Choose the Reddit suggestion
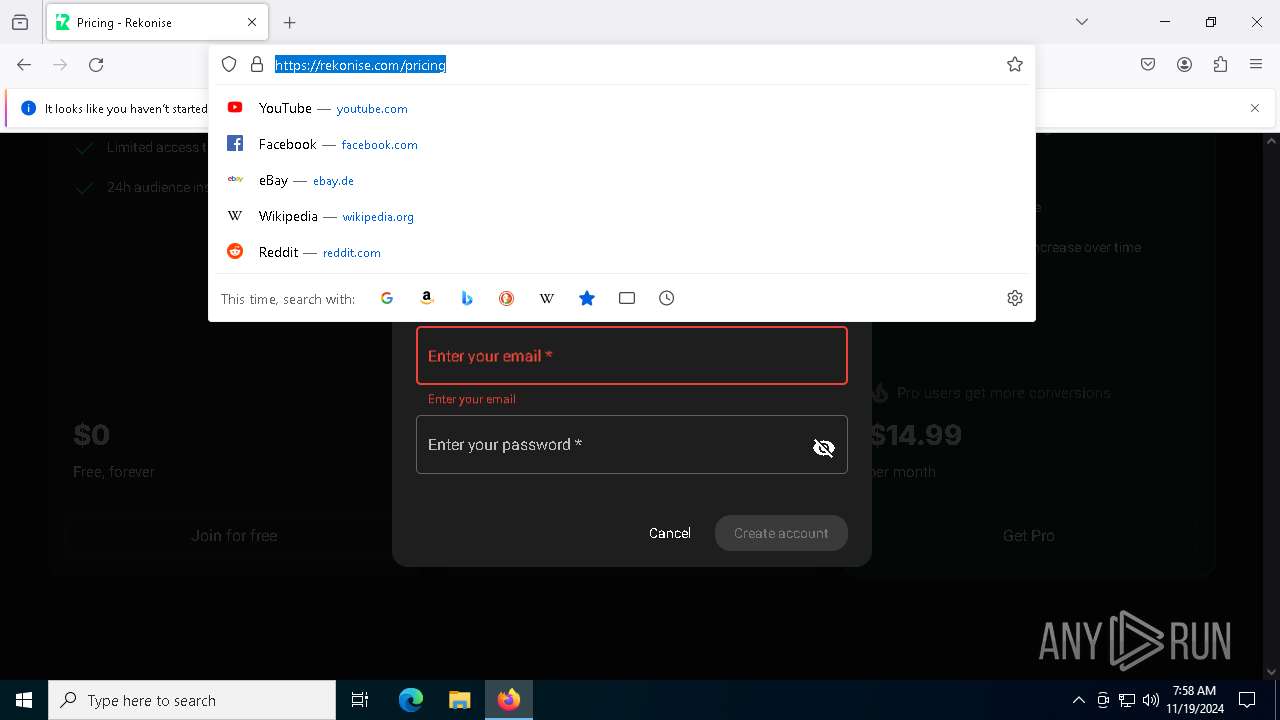Image resolution: width=1280 pixels, height=720 pixels. tap(622, 252)
